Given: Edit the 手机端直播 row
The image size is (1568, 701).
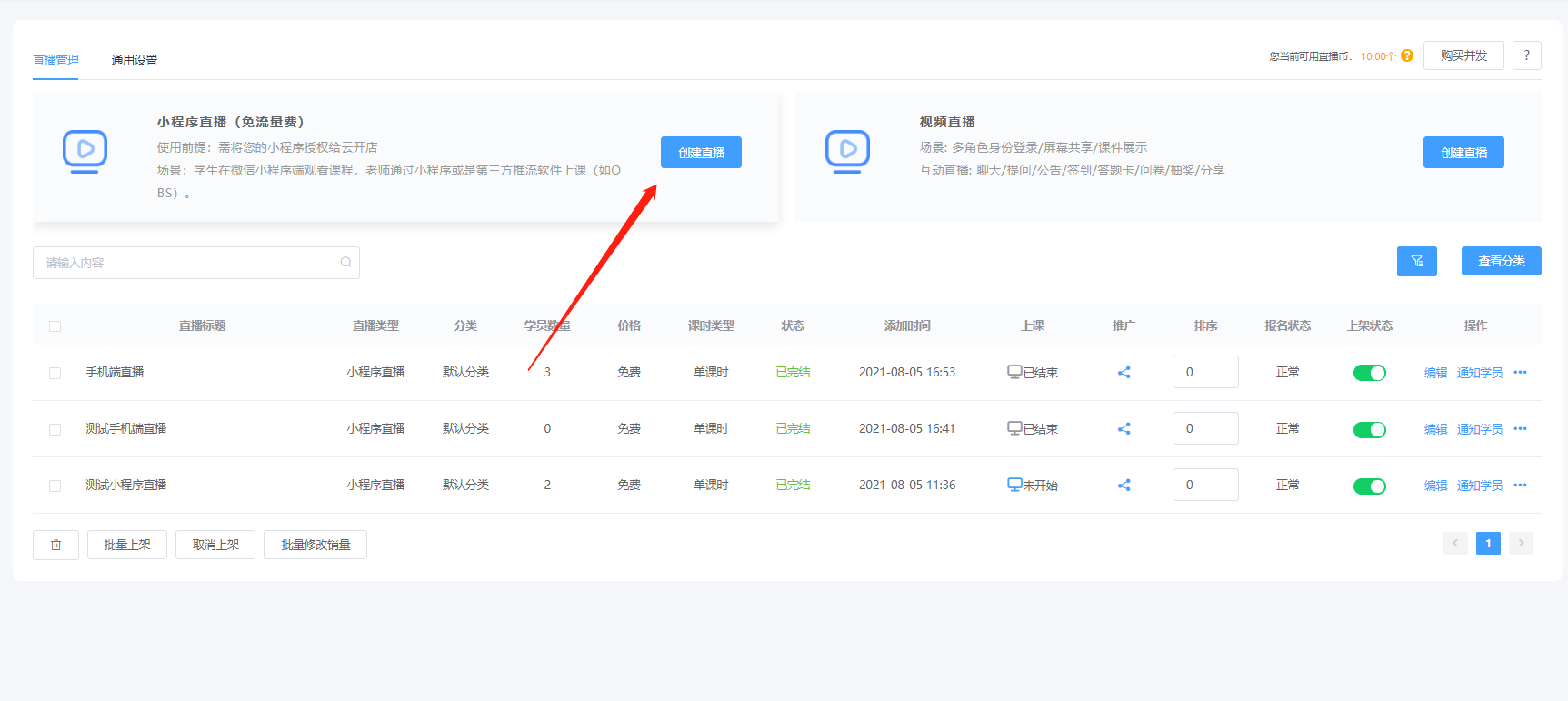Looking at the screenshot, I should point(1435,373).
